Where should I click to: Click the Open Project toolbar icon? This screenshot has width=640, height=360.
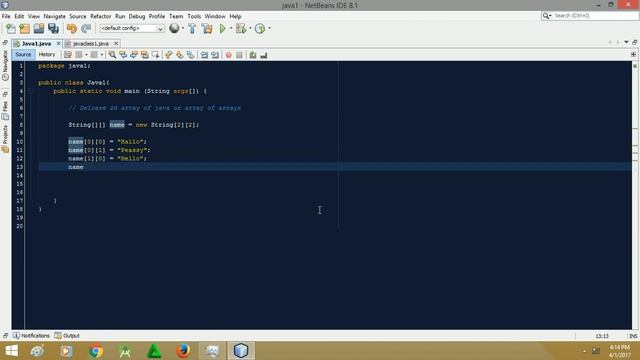click(39, 29)
